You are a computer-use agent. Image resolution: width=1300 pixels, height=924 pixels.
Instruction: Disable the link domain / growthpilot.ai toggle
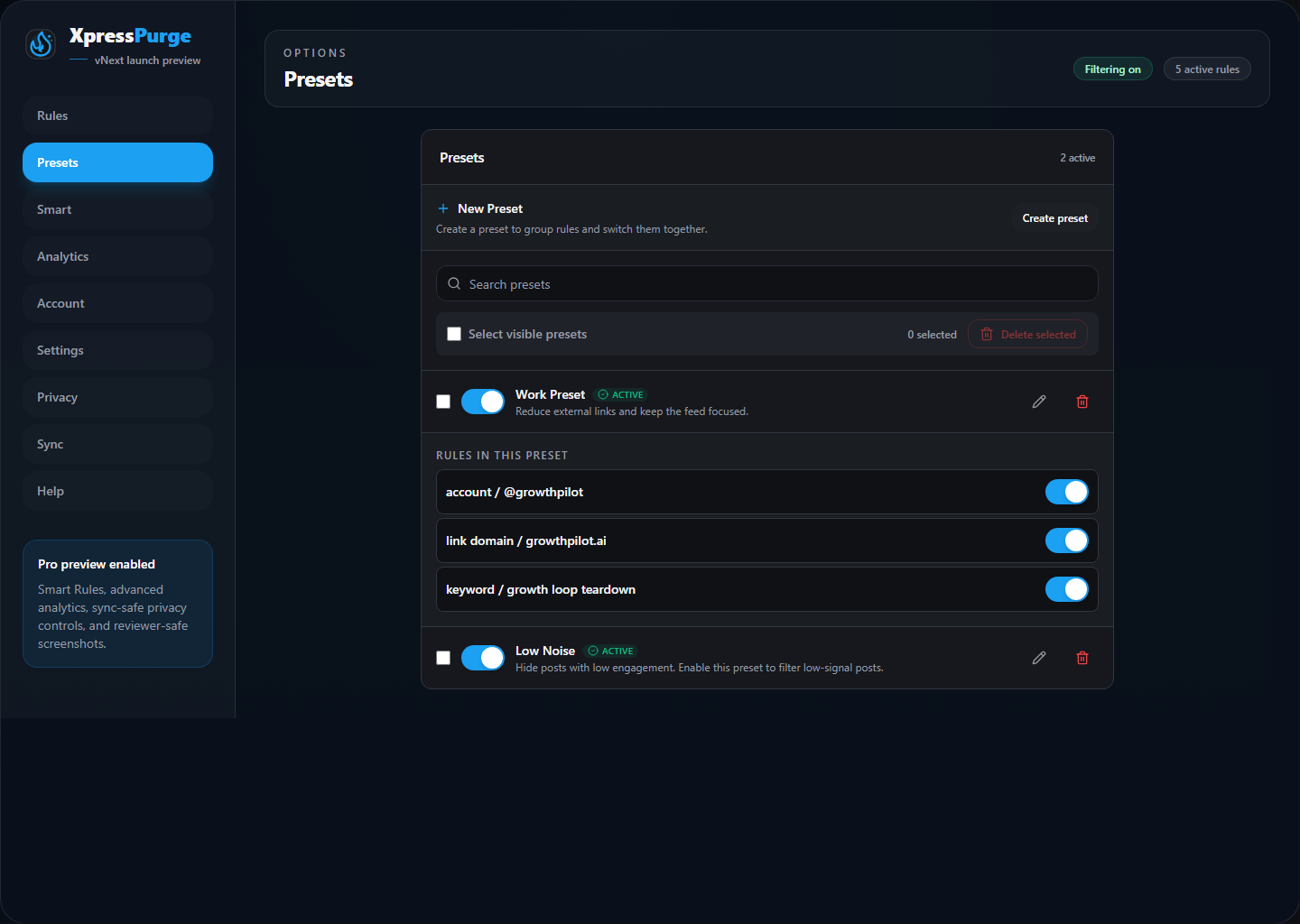1067,541
